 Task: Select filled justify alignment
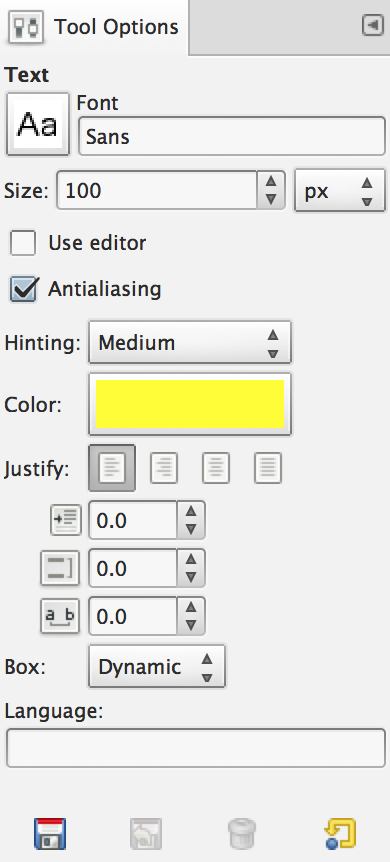click(268, 468)
